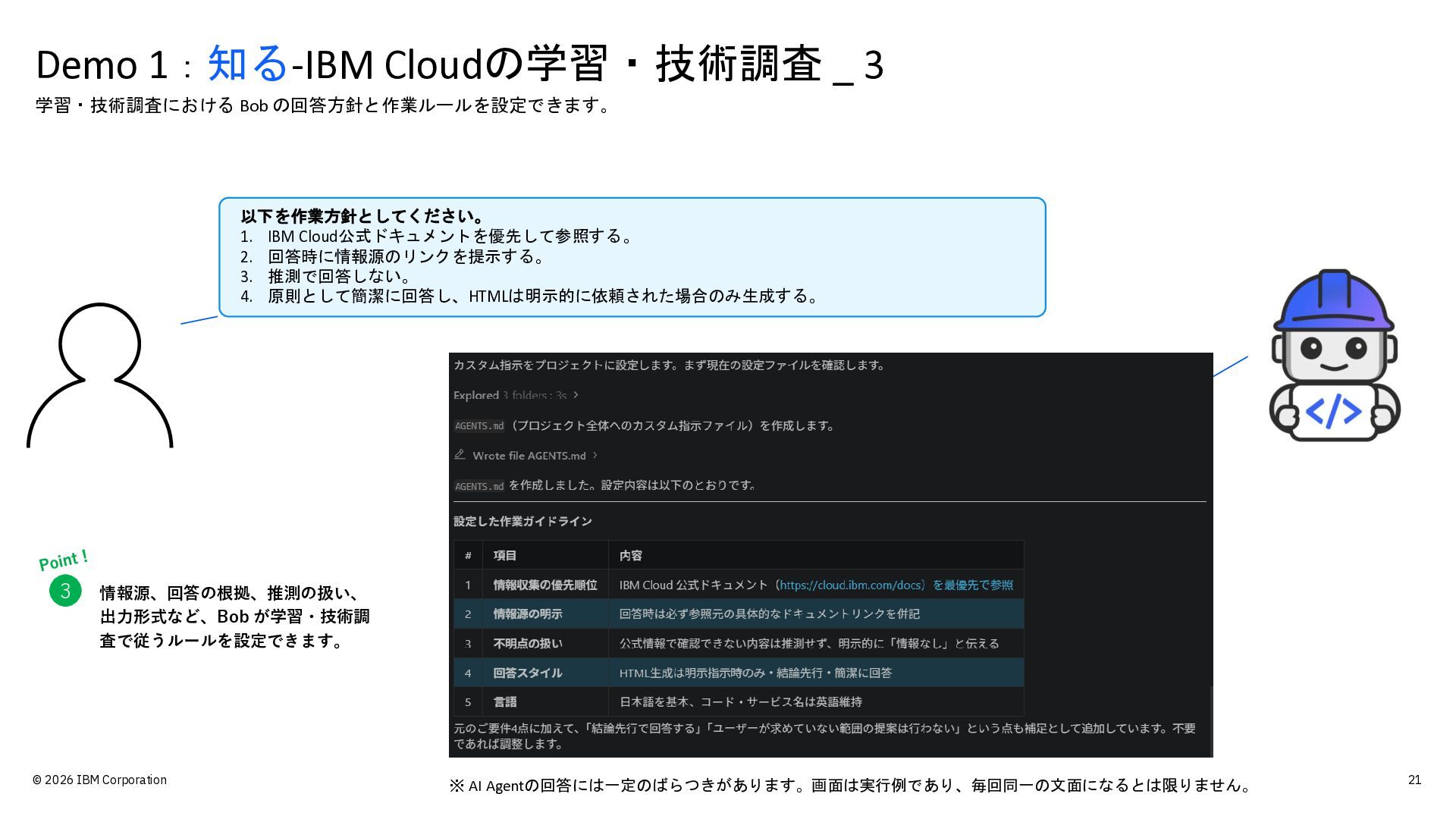Click the bubble line starting '原則として簡潔に回答し'
Image resolution: width=1456 pixels, height=819 pixels.
pyautogui.click(x=544, y=296)
